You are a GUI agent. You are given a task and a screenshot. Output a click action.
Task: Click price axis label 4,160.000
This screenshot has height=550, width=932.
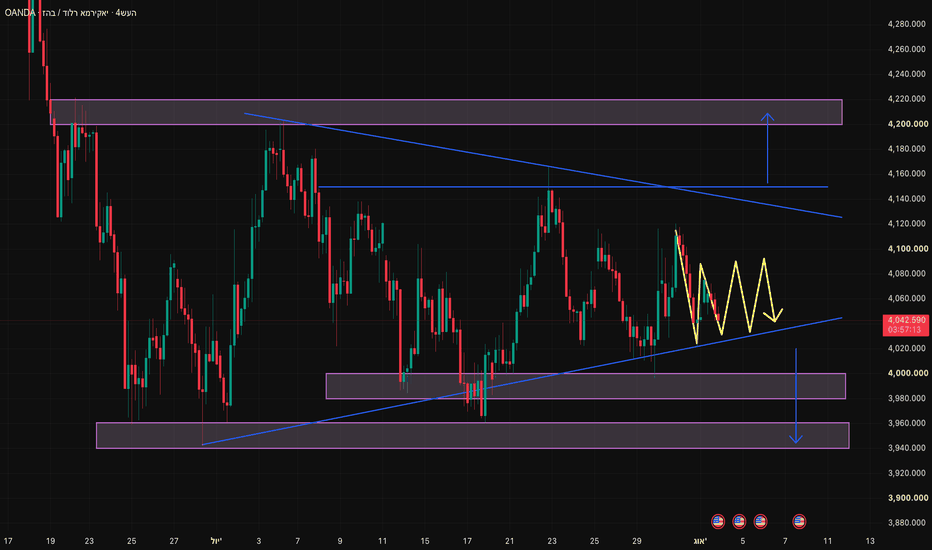(x=907, y=174)
